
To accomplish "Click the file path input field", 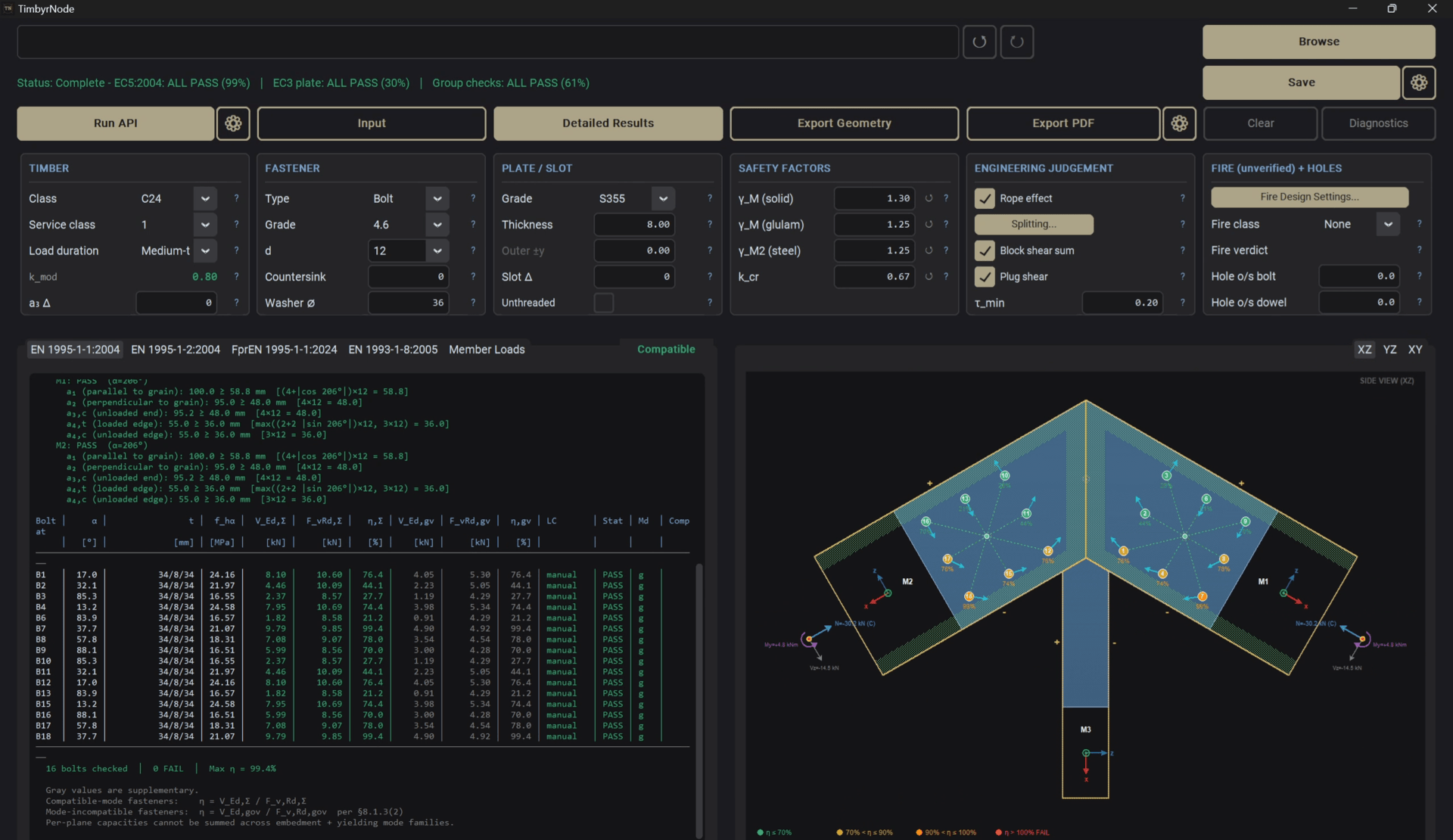I will (x=488, y=42).
